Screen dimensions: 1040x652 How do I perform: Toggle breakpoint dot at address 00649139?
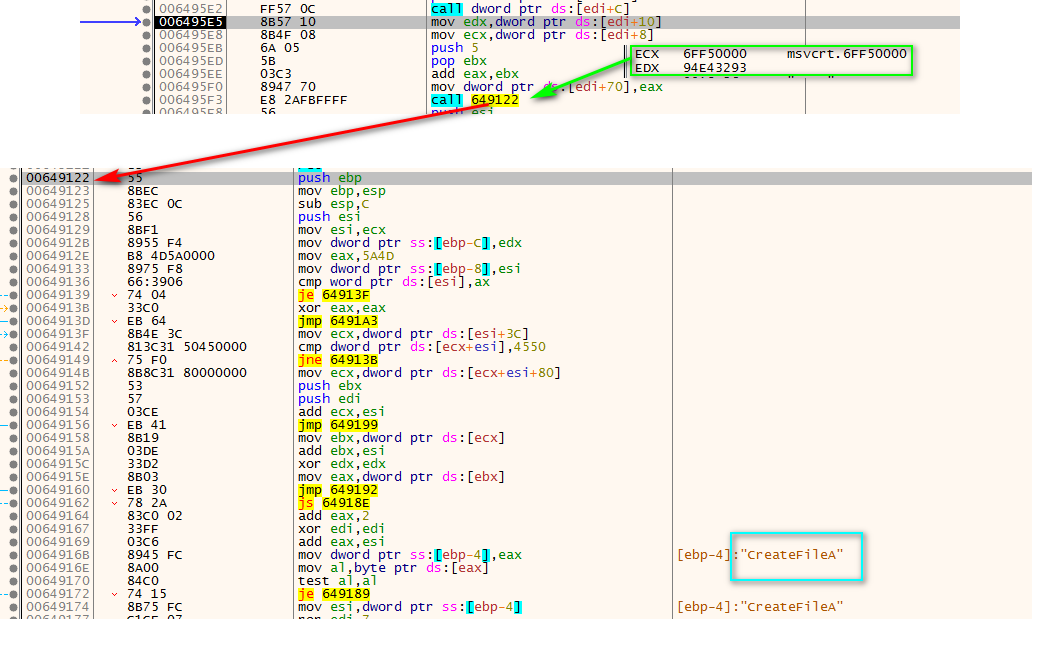coord(13,295)
